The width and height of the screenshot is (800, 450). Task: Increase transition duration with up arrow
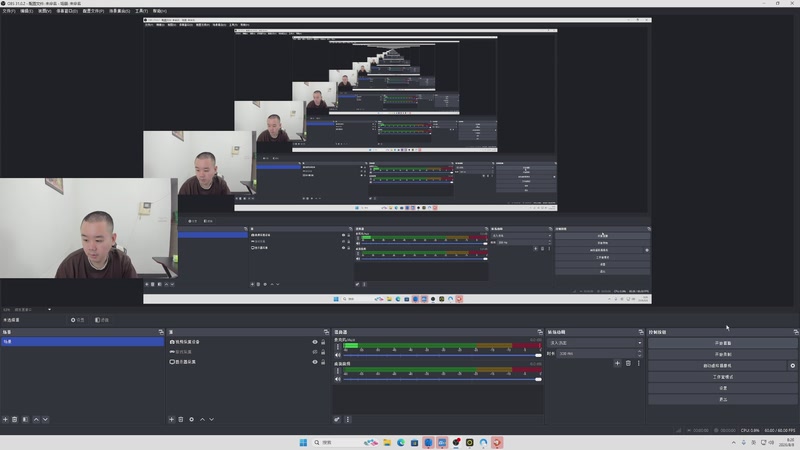[x=640, y=352]
